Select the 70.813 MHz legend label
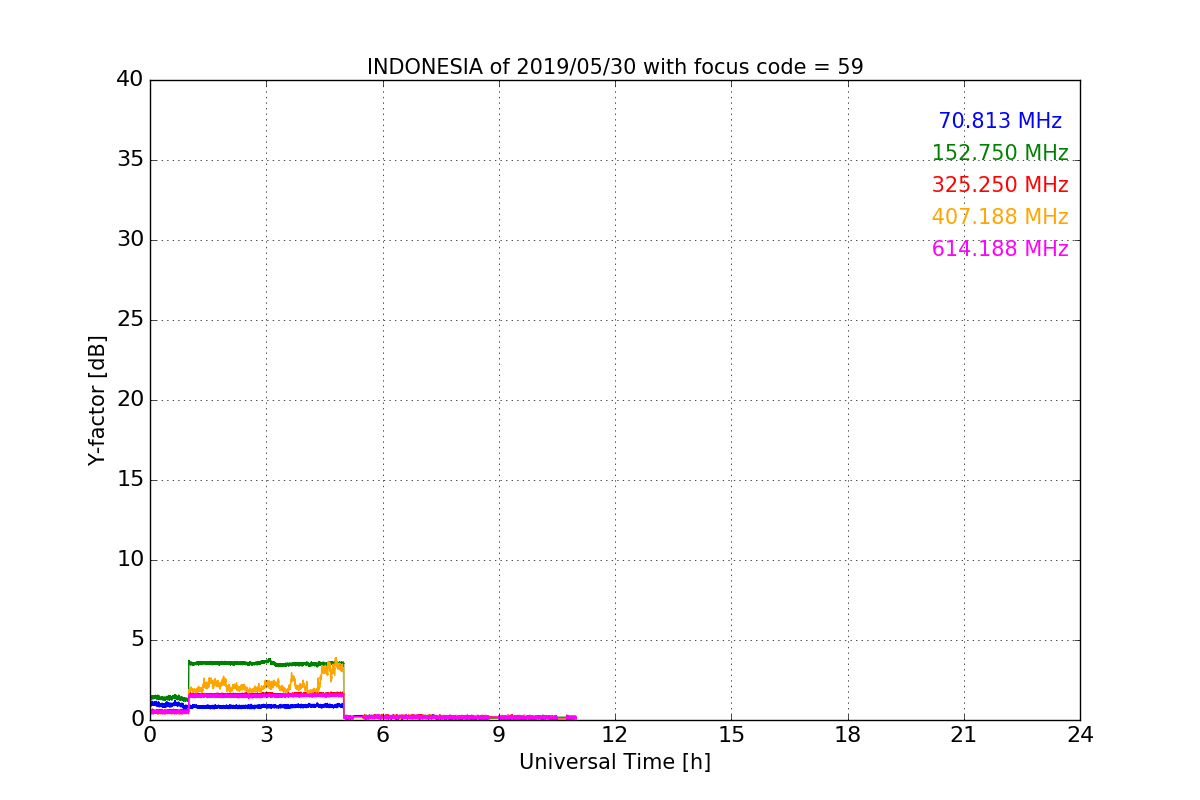Image resolution: width=1200 pixels, height=800 pixels. (1000, 121)
